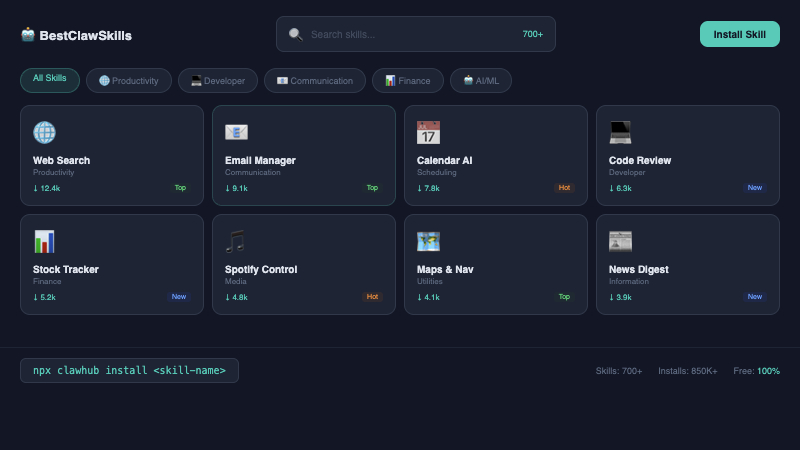Open the AI/ML category filter
Image resolution: width=800 pixels, height=450 pixels.
(x=481, y=81)
